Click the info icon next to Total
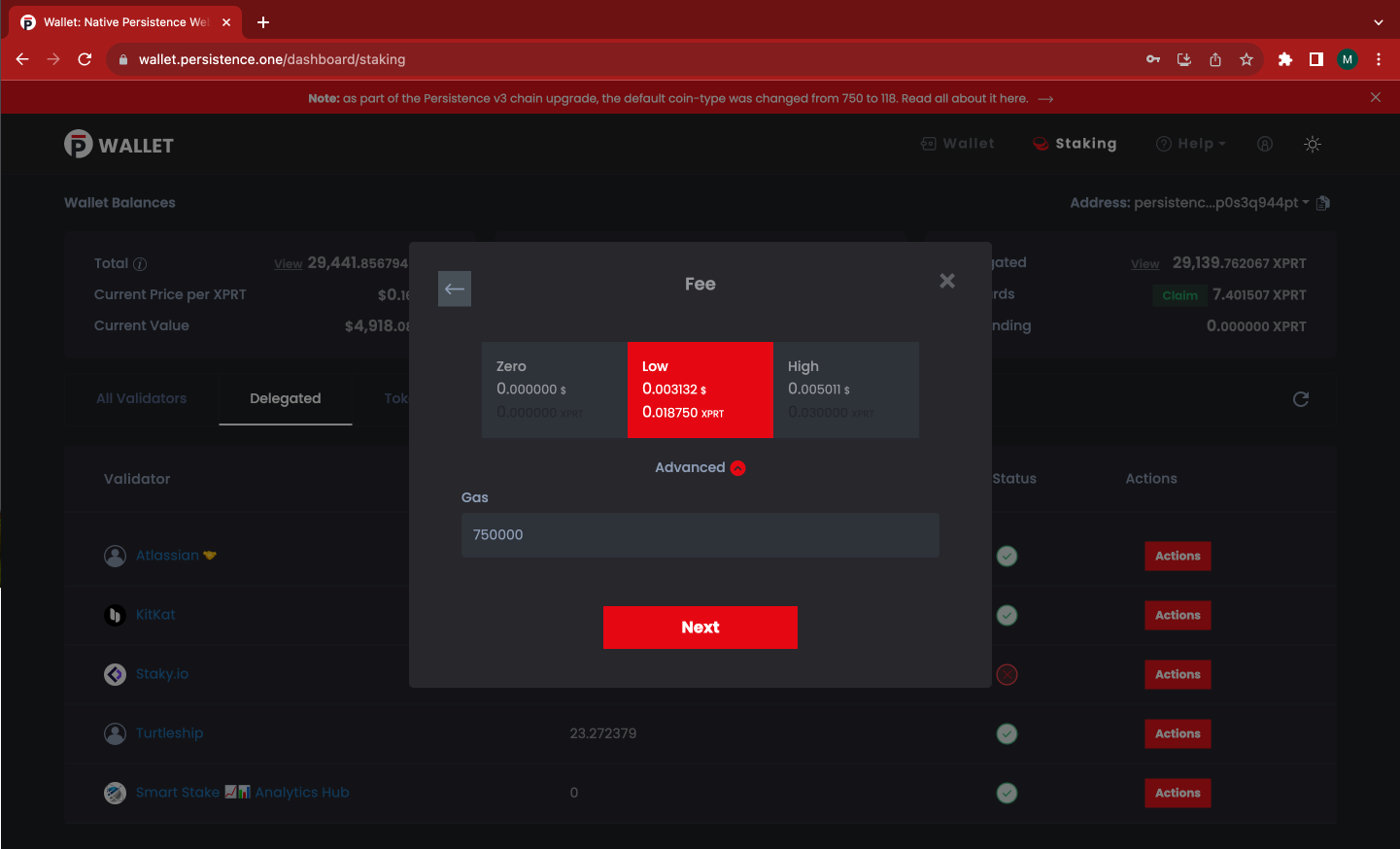 pos(140,264)
